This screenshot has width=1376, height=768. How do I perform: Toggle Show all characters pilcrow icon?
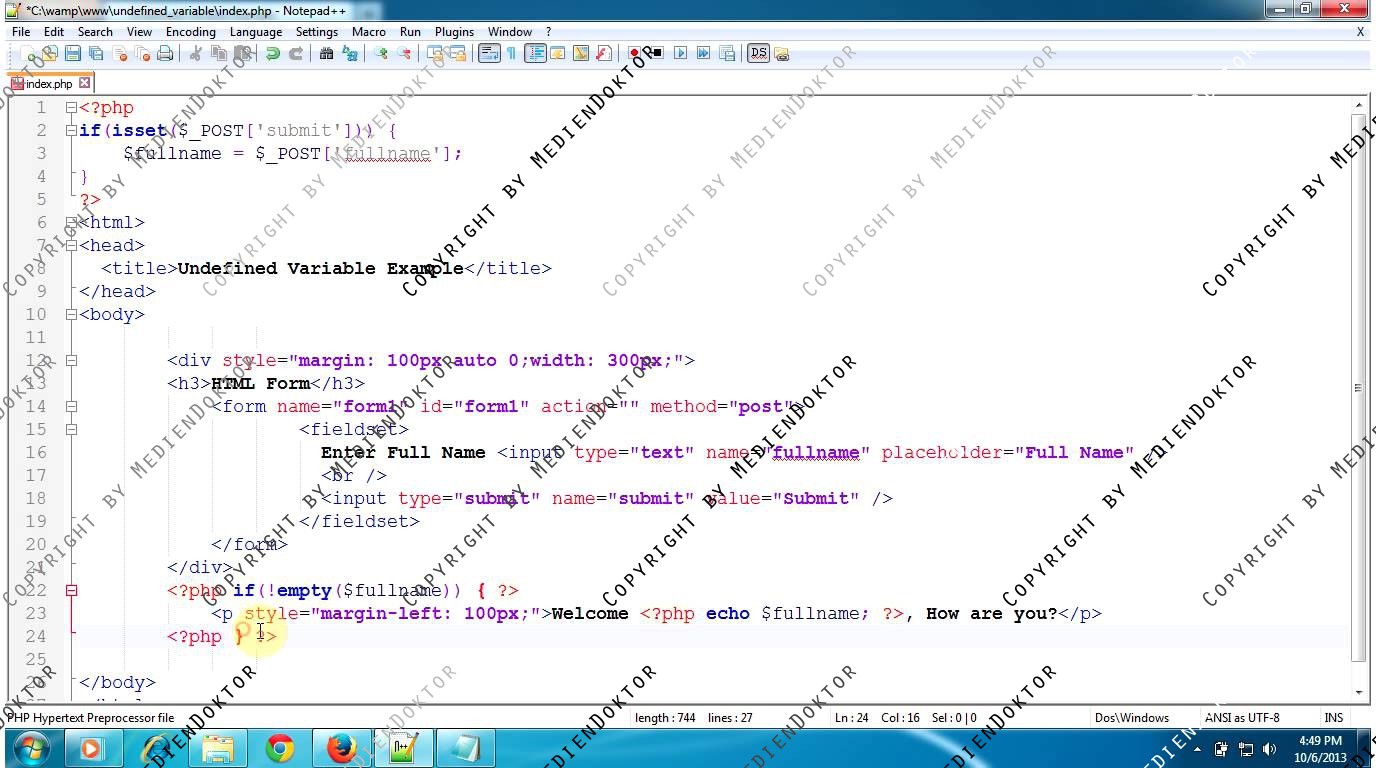point(511,53)
